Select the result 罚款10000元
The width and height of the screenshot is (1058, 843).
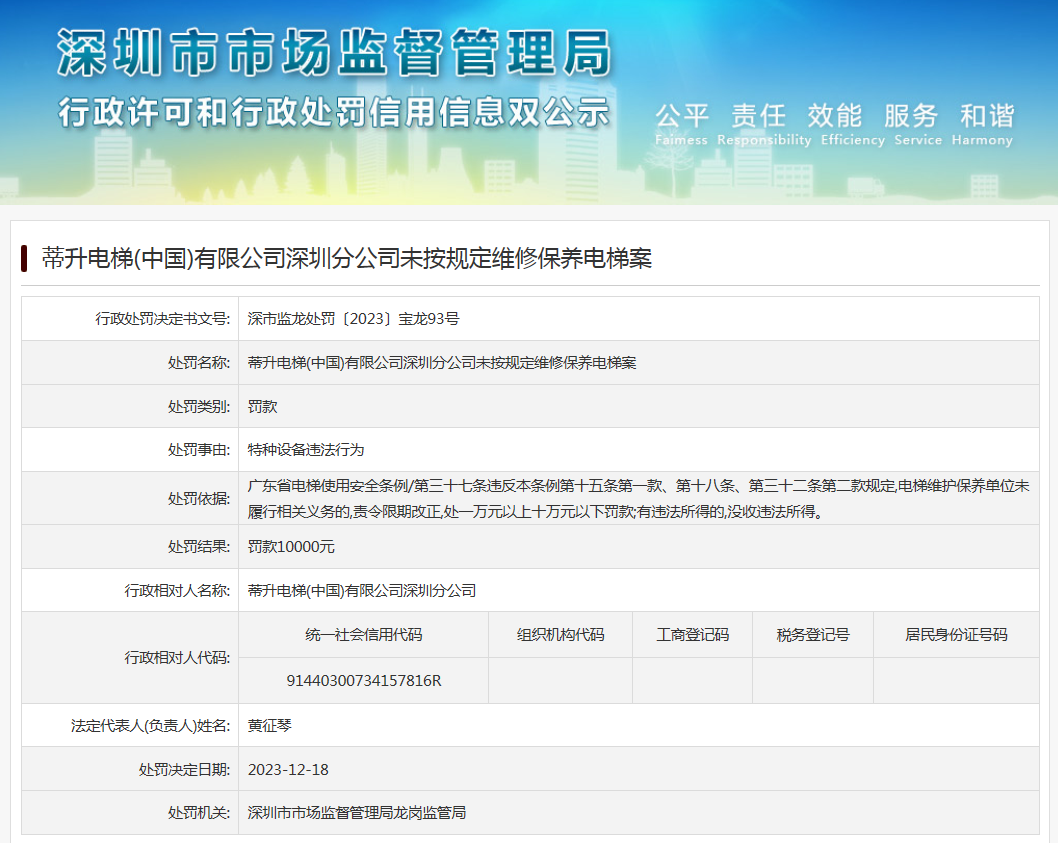point(291,547)
